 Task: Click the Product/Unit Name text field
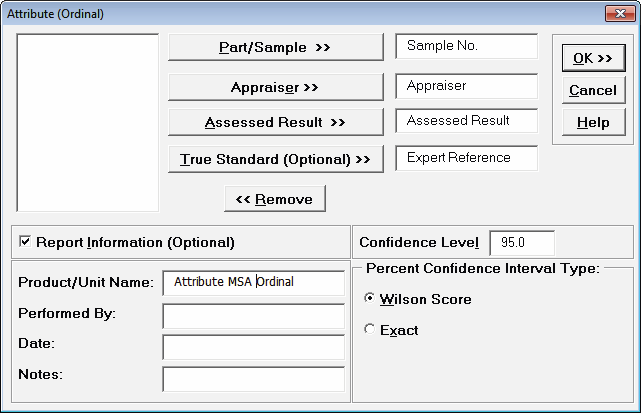click(253, 283)
